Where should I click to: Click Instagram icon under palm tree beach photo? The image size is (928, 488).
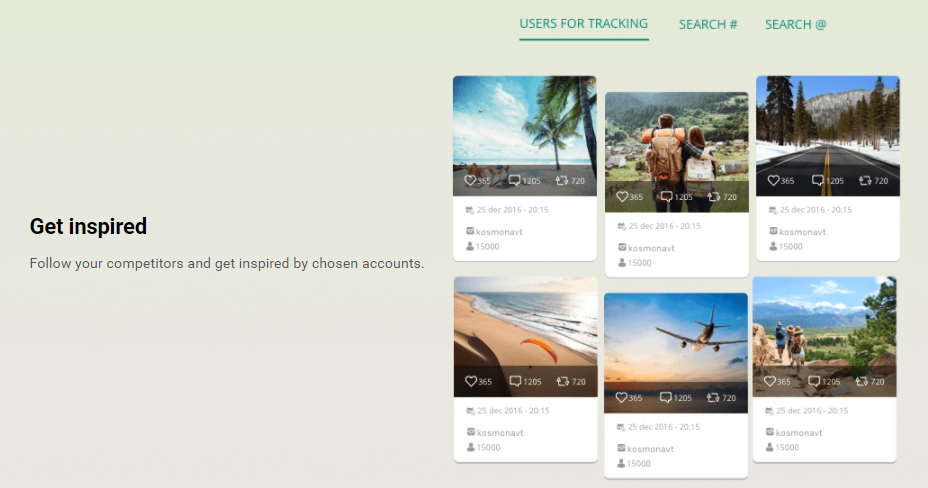[x=470, y=231]
